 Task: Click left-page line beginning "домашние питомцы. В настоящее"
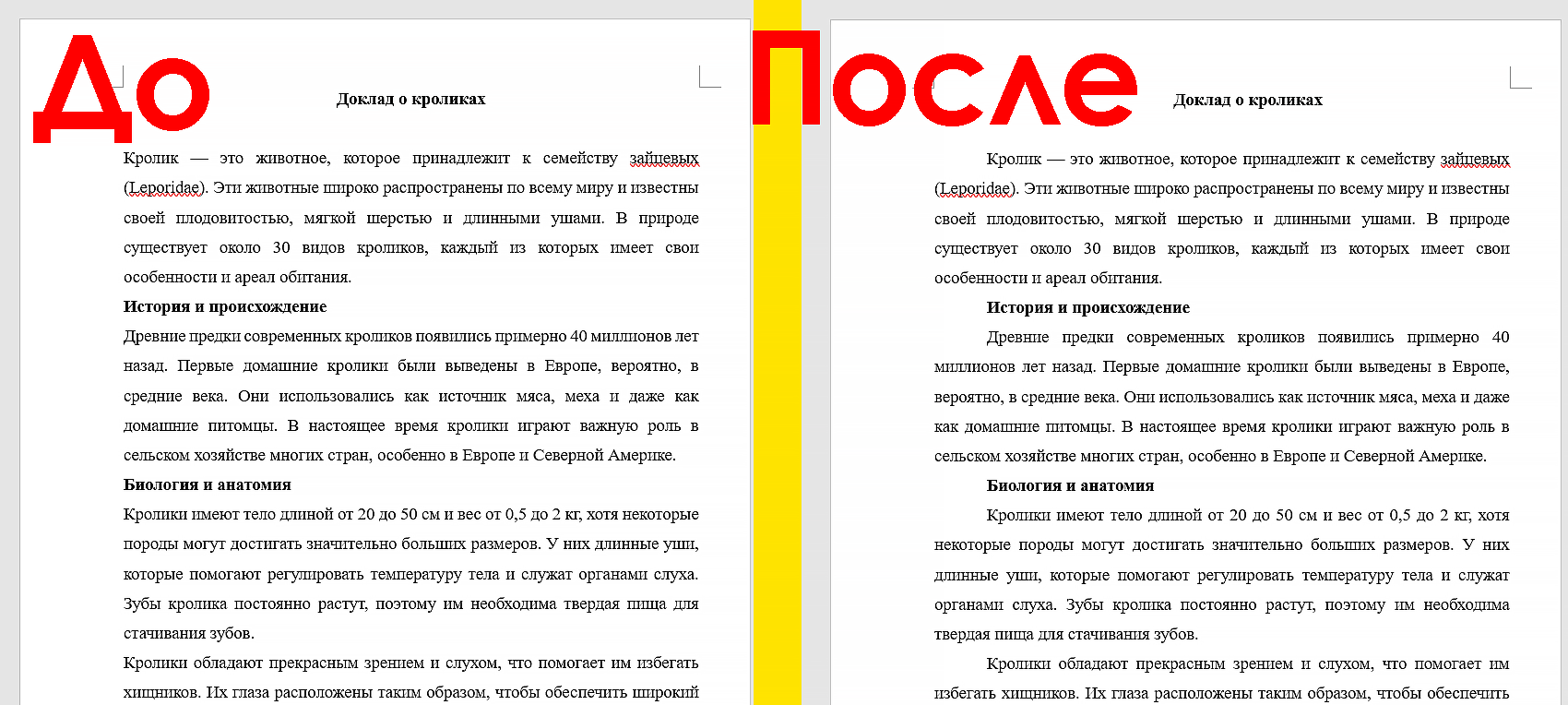[411, 425]
